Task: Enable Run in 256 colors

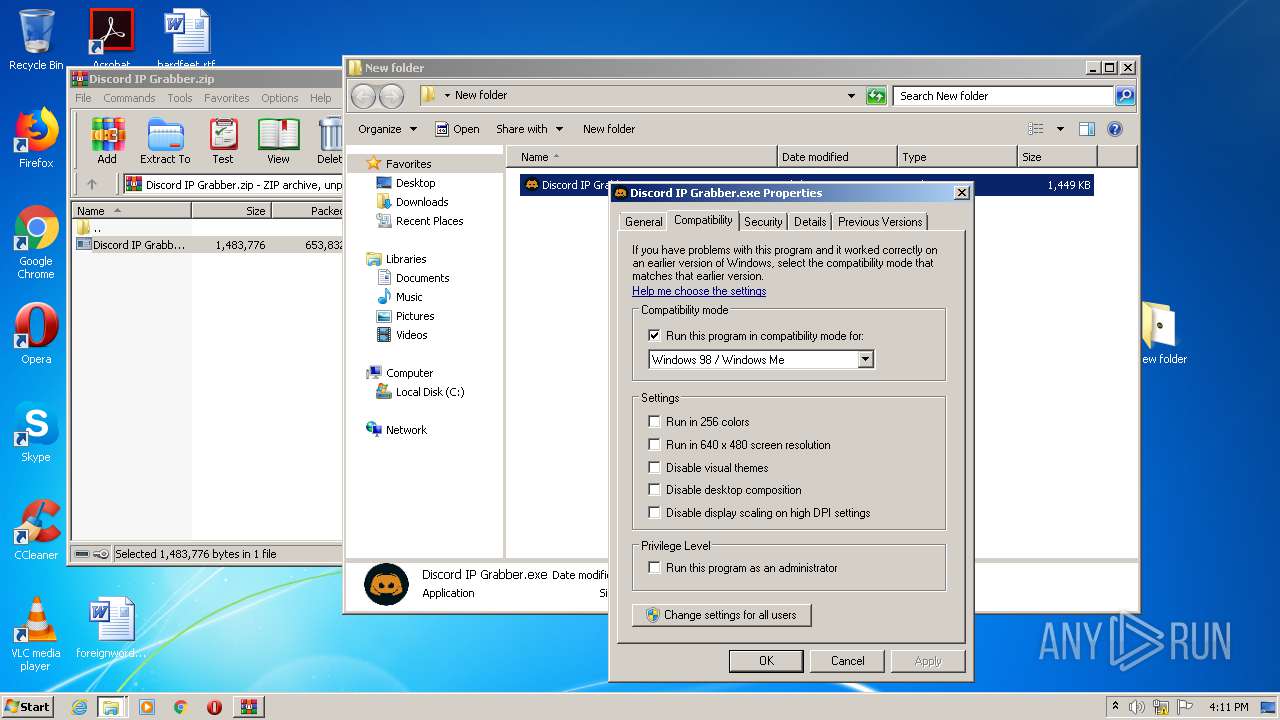Action: pos(655,422)
